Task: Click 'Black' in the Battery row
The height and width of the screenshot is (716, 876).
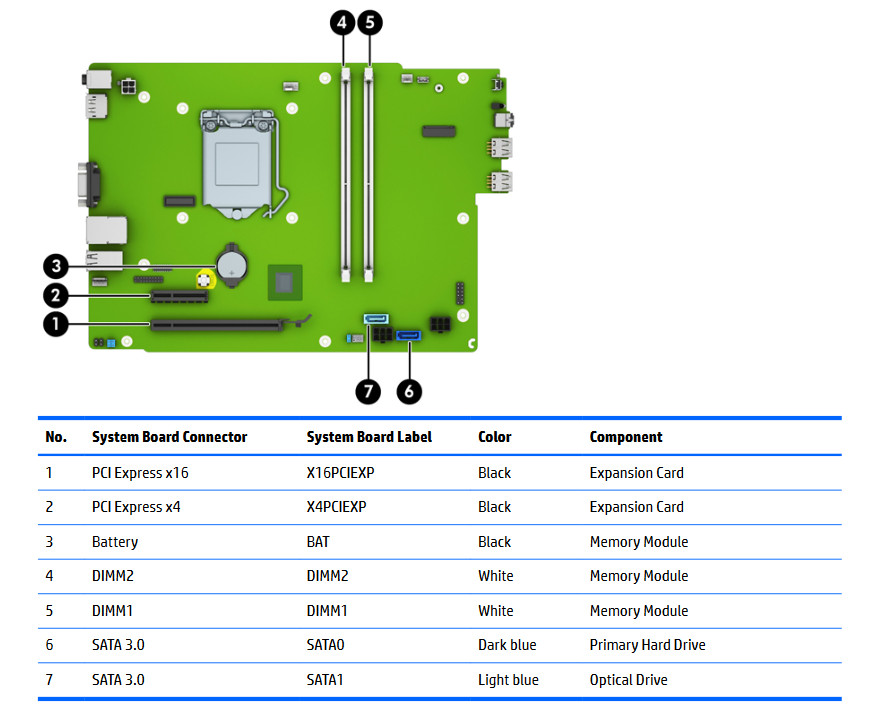Action: (x=494, y=542)
